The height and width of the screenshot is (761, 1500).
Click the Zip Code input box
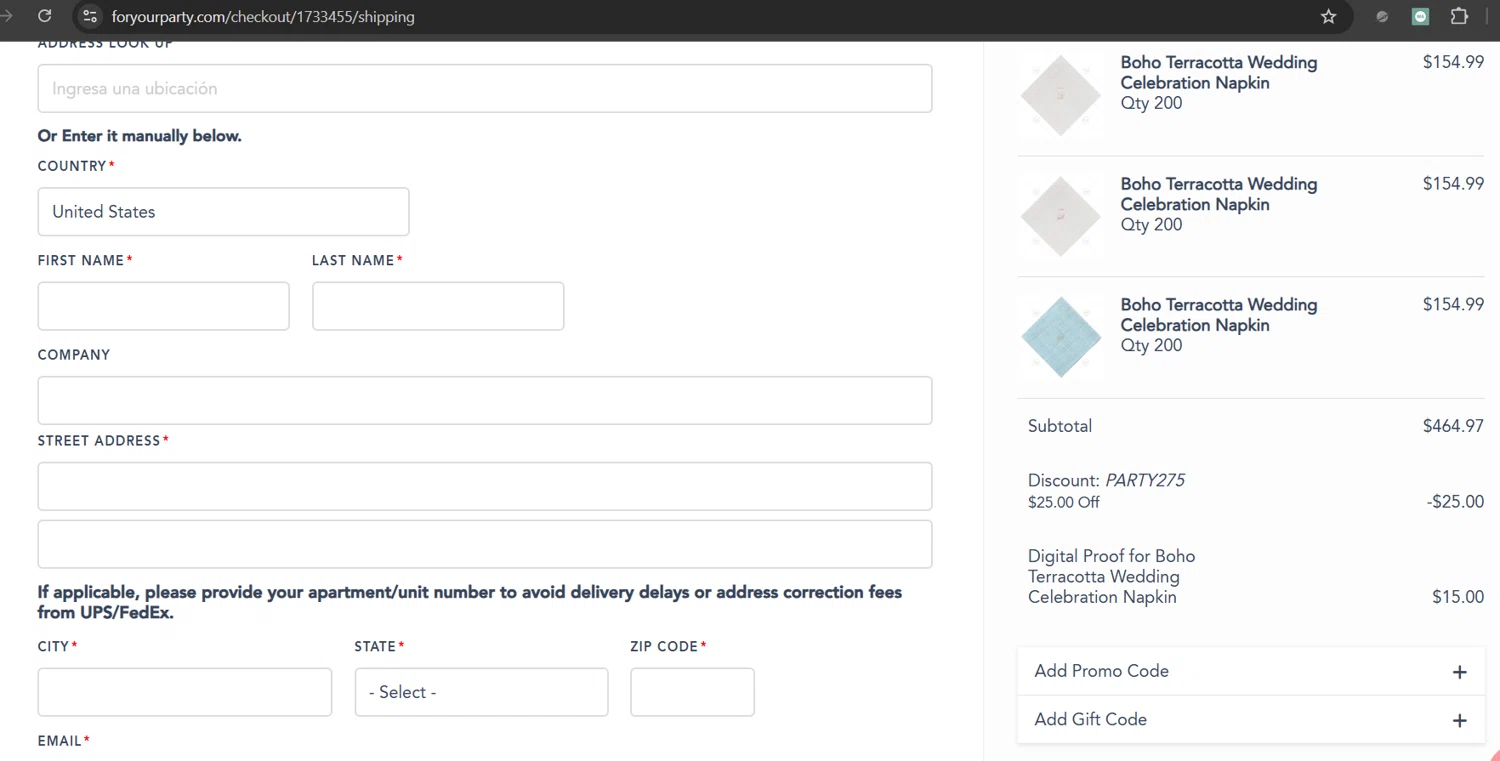coord(692,692)
